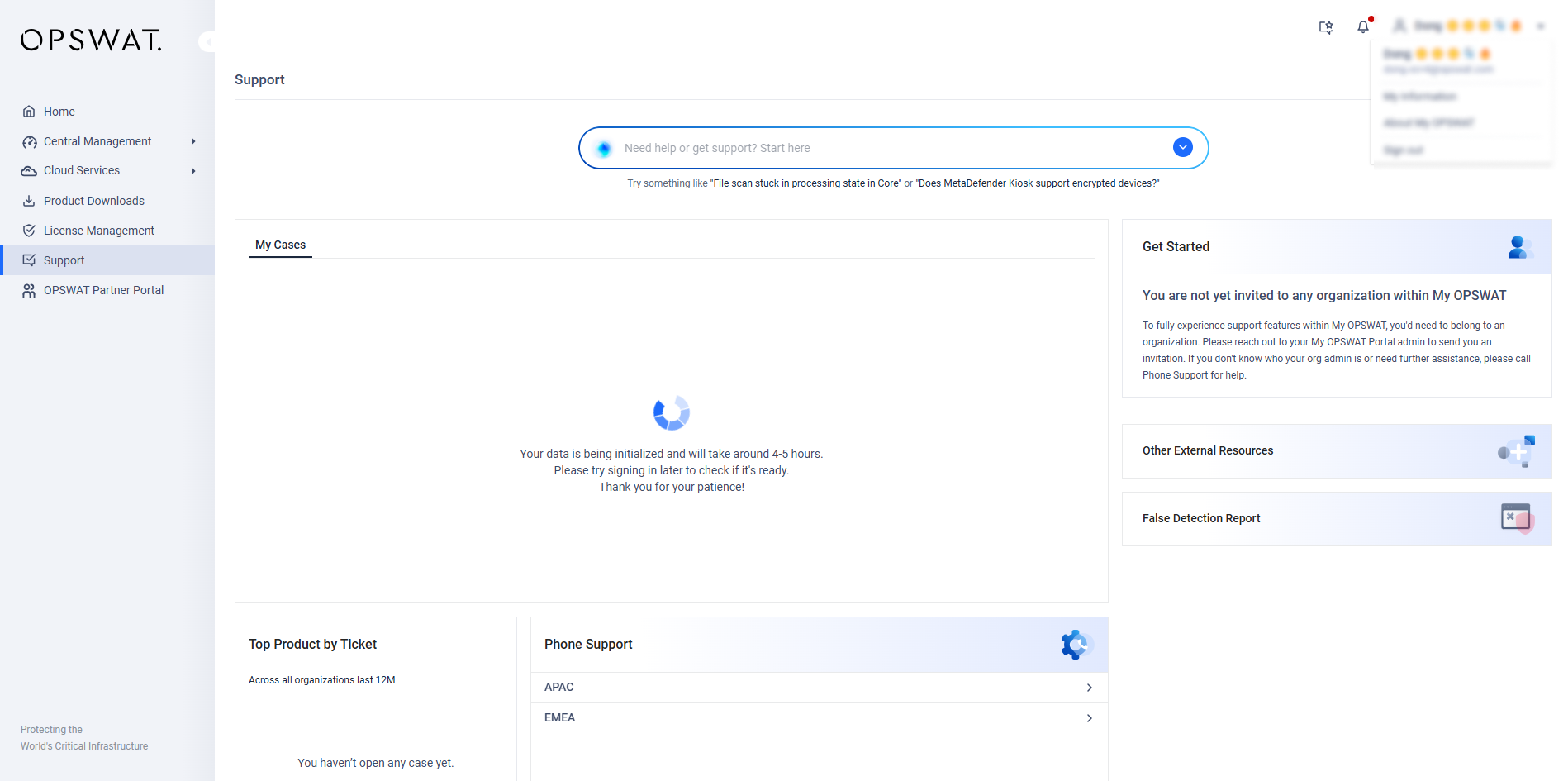This screenshot has height=781, width=1568.
Task: Open the notifications bell icon
Action: point(1363,26)
